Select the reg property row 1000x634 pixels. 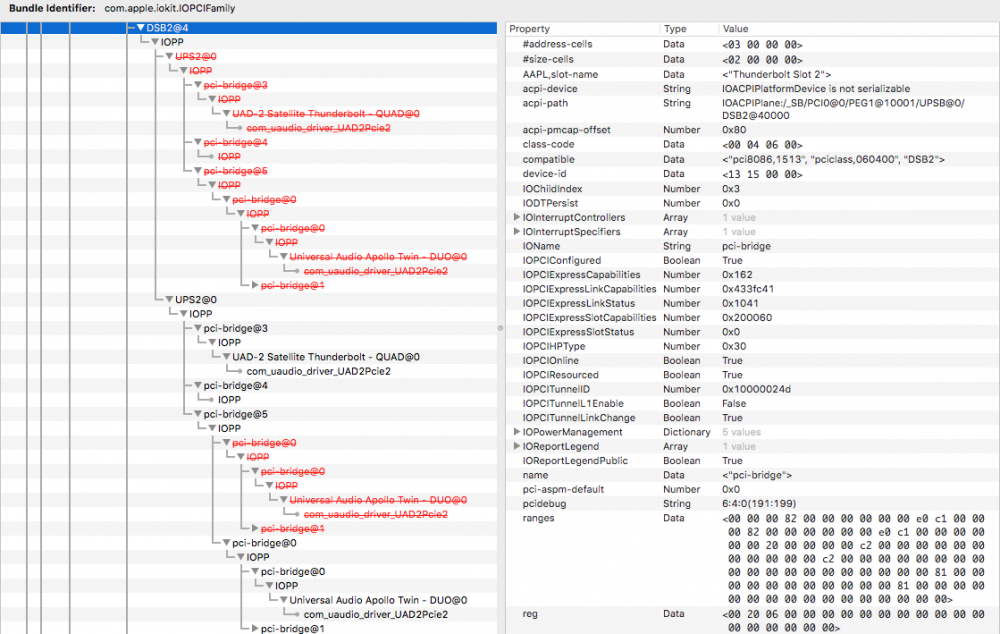753,621
